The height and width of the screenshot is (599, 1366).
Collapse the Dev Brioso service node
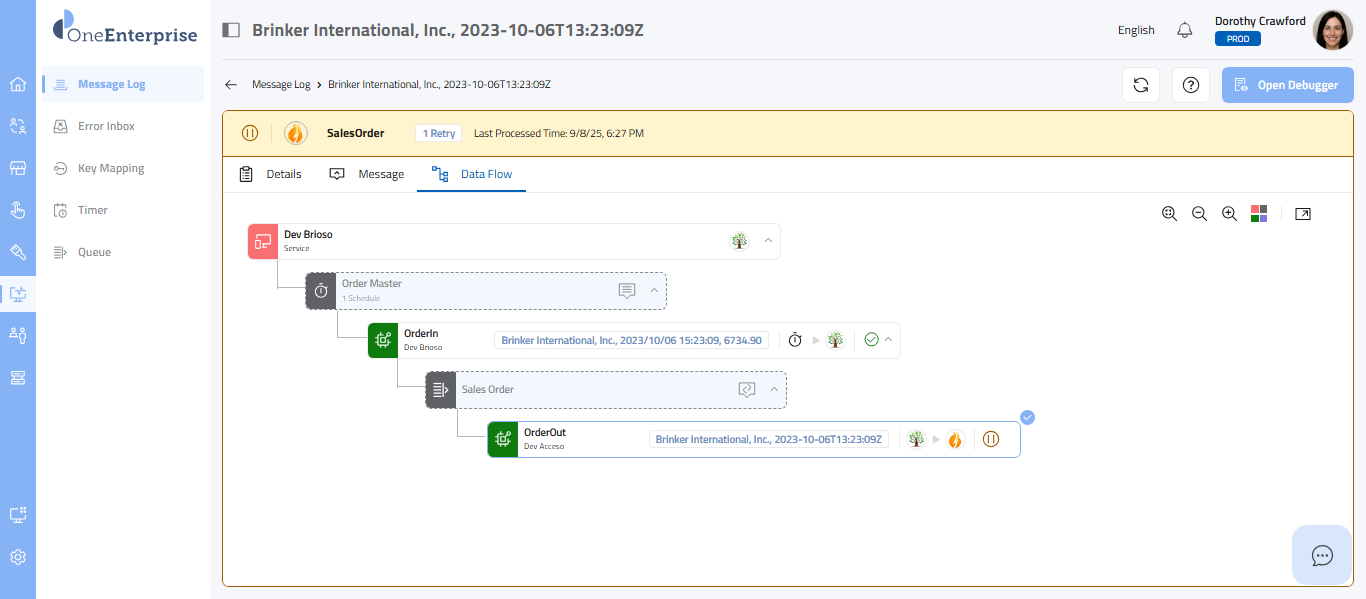(x=768, y=241)
